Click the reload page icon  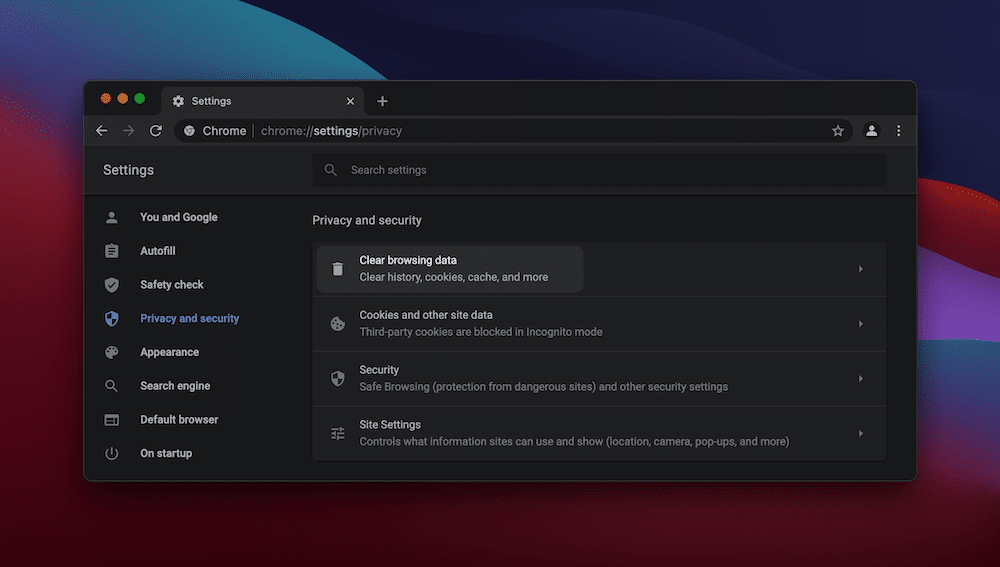156,131
